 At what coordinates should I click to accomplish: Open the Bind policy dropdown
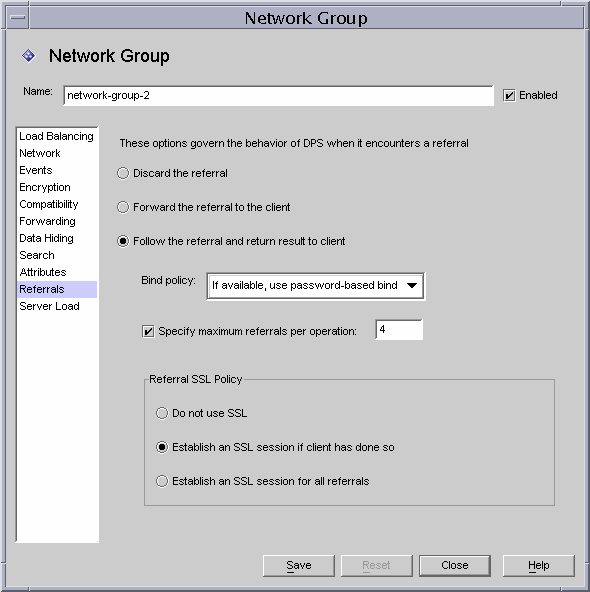click(316, 286)
